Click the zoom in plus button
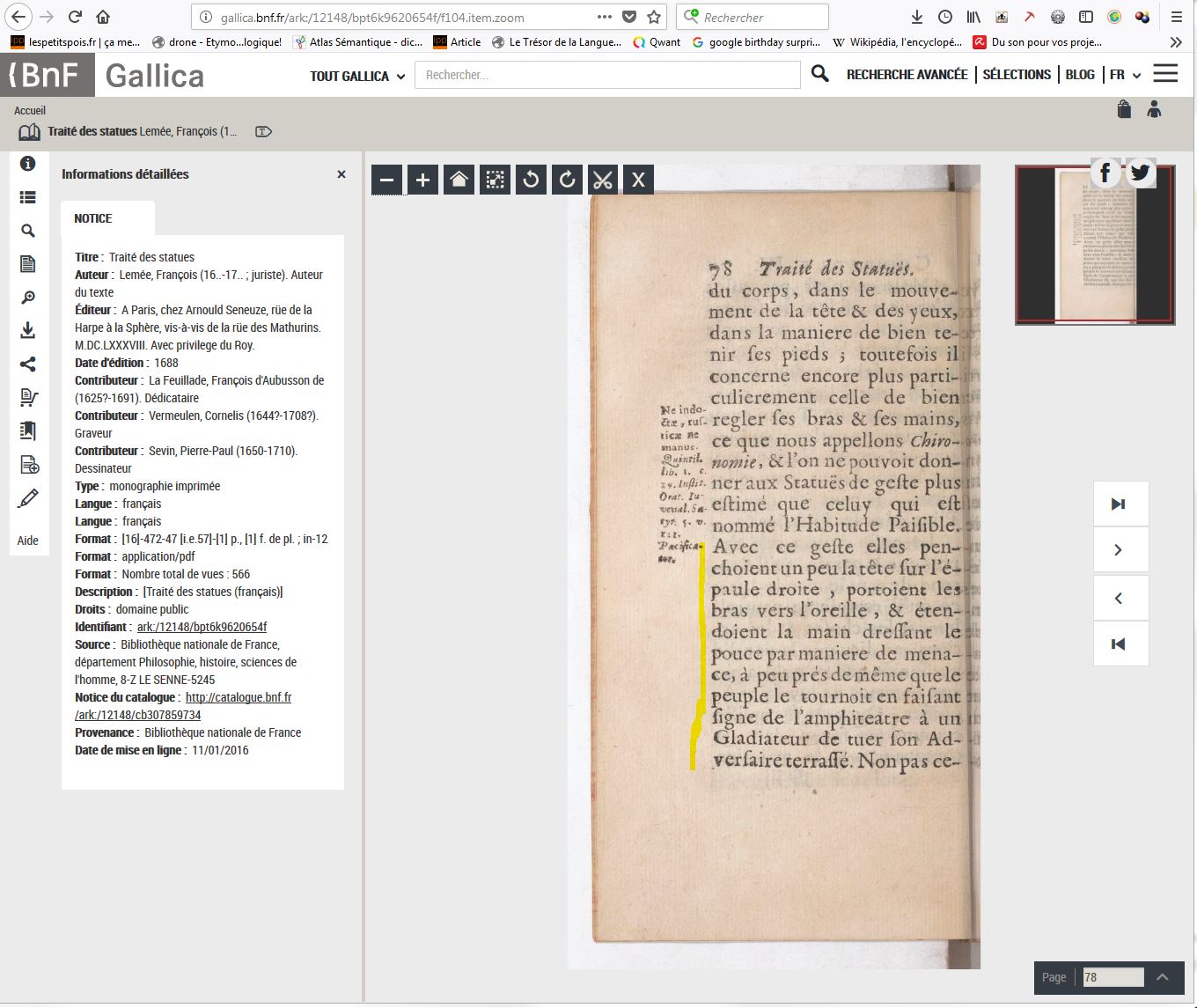 pyautogui.click(x=423, y=180)
